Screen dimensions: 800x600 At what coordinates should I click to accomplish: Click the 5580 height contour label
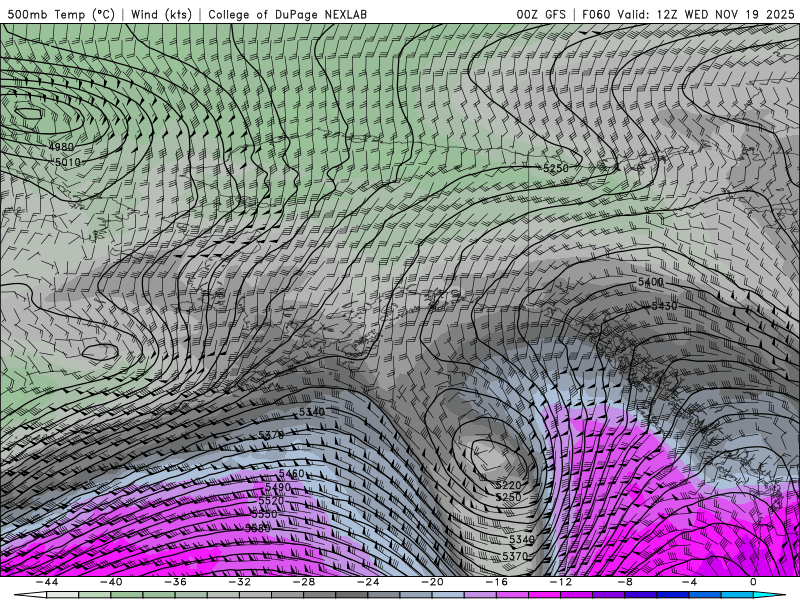(x=258, y=528)
